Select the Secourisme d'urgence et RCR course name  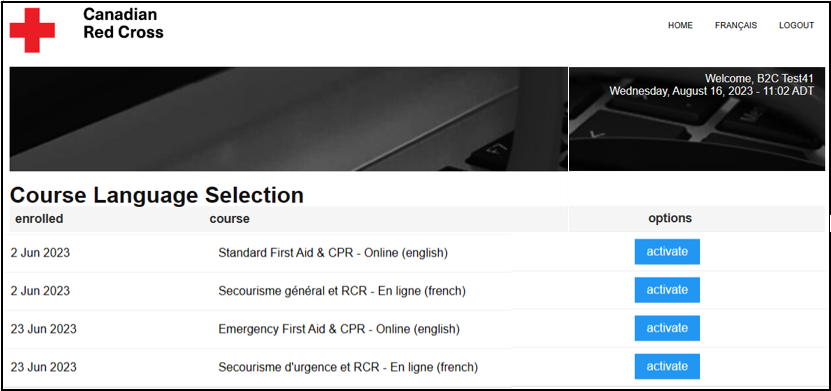tap(348, 367)
